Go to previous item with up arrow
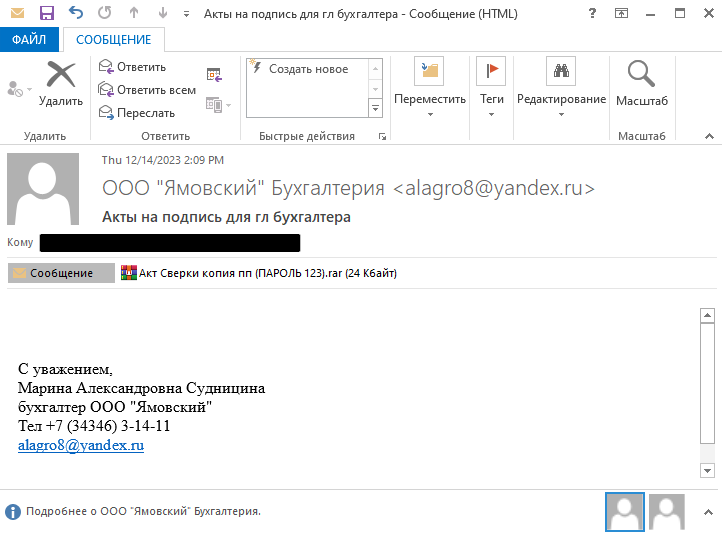 [134, 13]
